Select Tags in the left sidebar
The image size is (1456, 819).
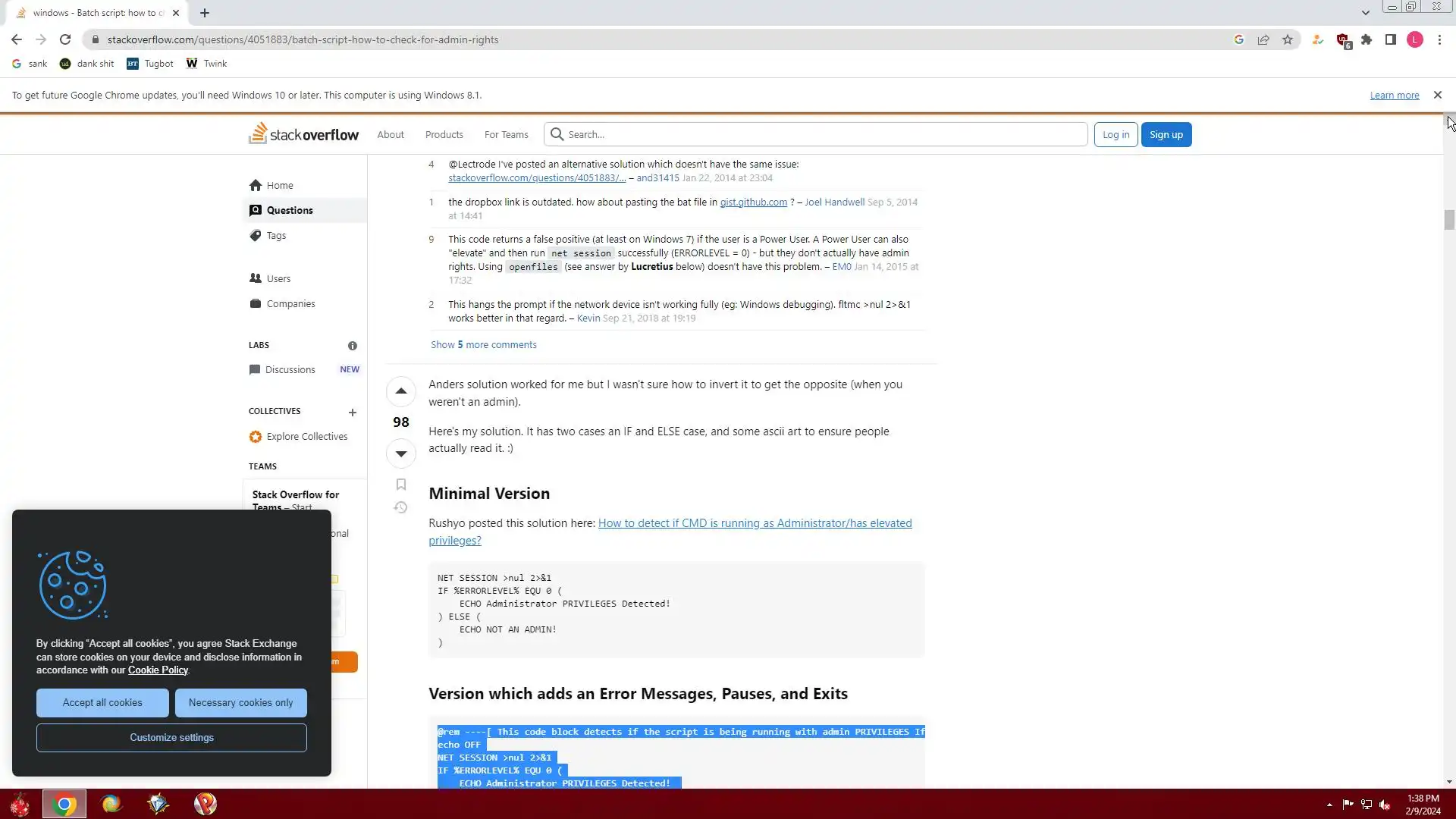point(276,236)
